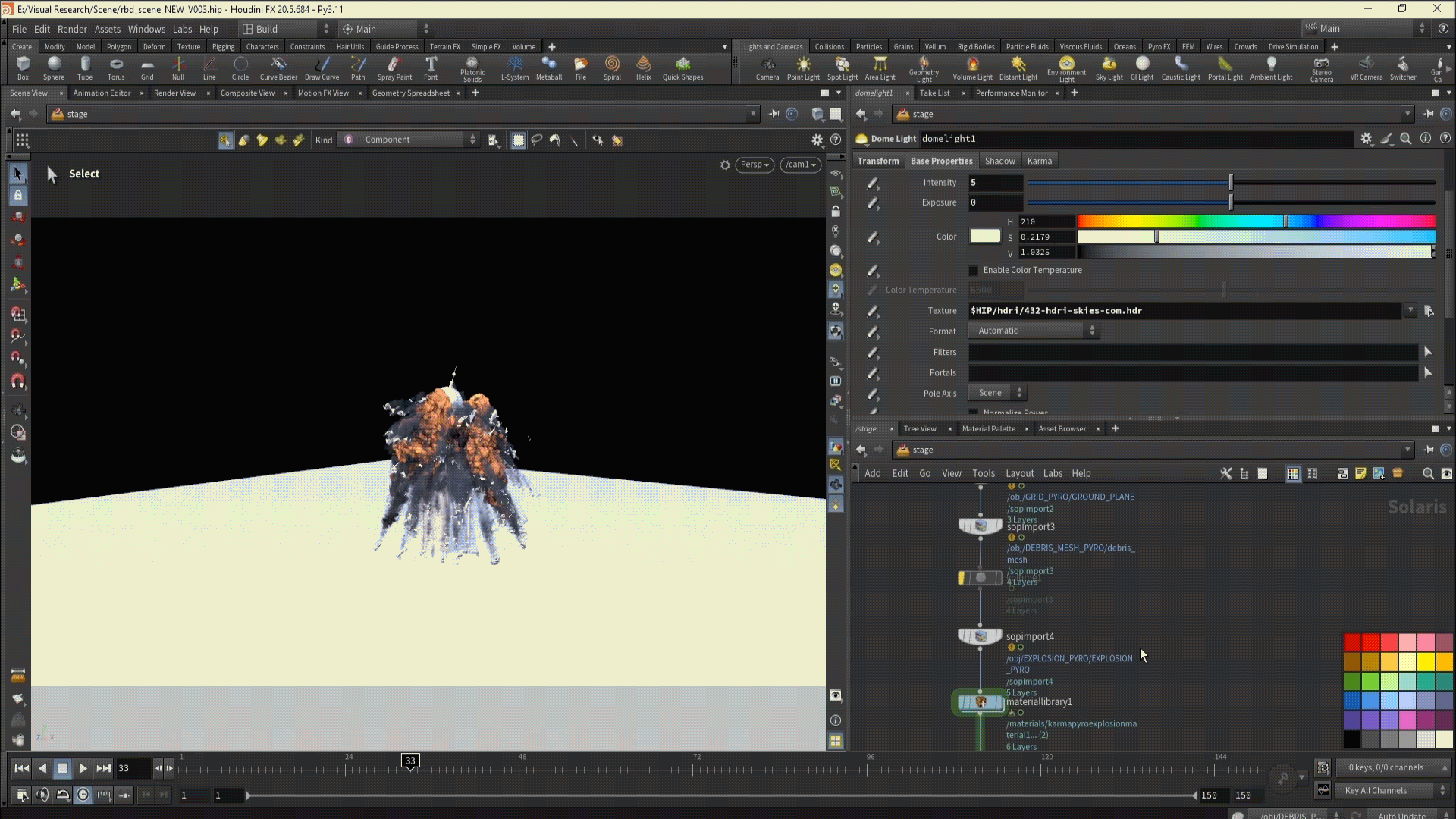Click the materiallibrary1 node icon
Image resolution: width=1456 pixels, height=819 pixels.
pos(981,702)
